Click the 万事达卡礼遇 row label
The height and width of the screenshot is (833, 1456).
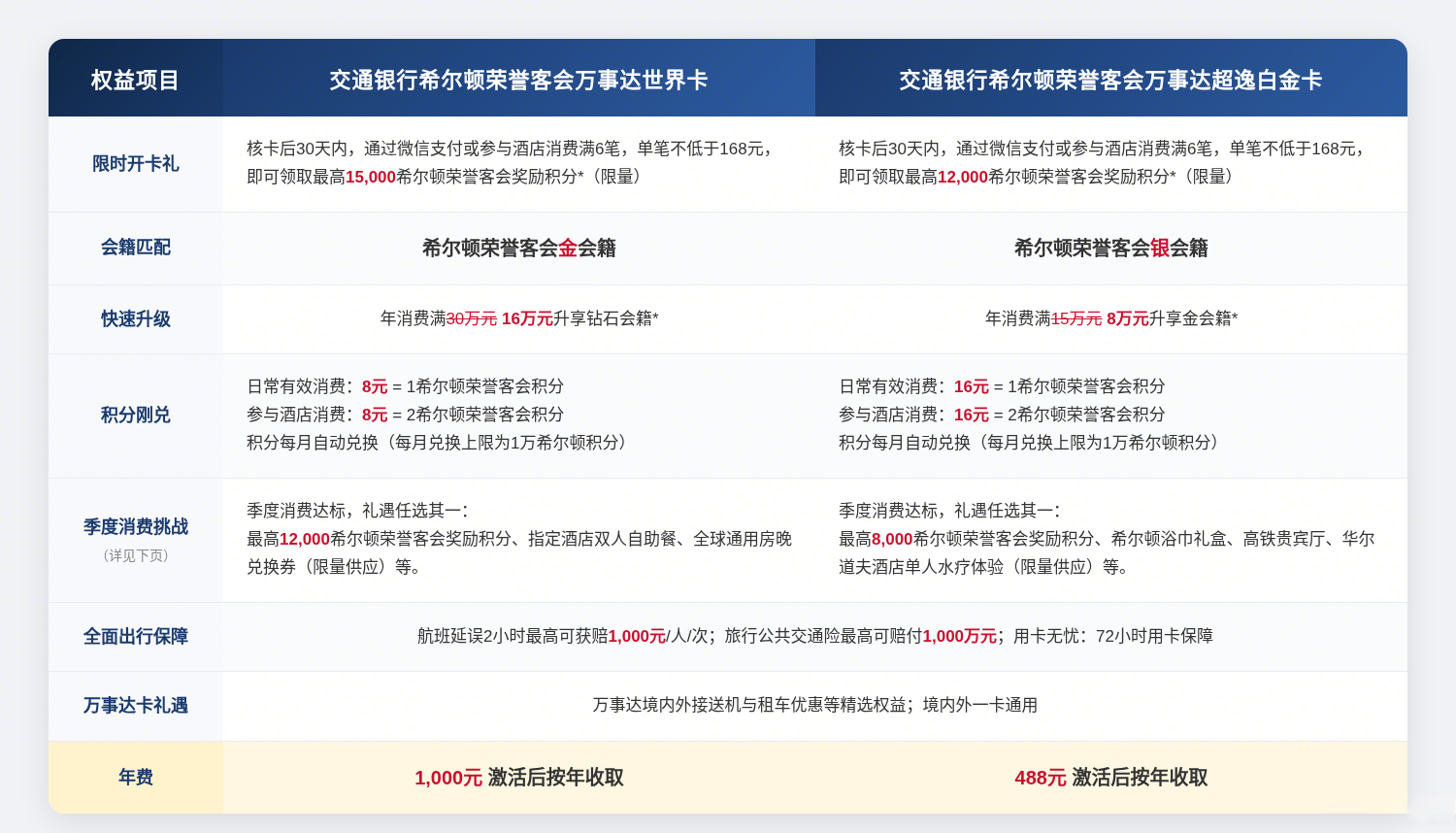click(135, 706)
